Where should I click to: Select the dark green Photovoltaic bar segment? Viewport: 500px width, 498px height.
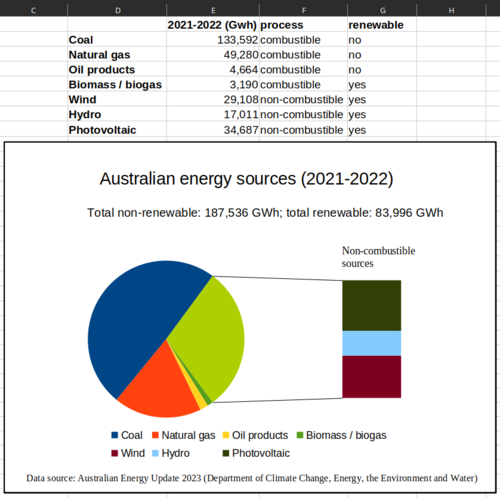372,305
